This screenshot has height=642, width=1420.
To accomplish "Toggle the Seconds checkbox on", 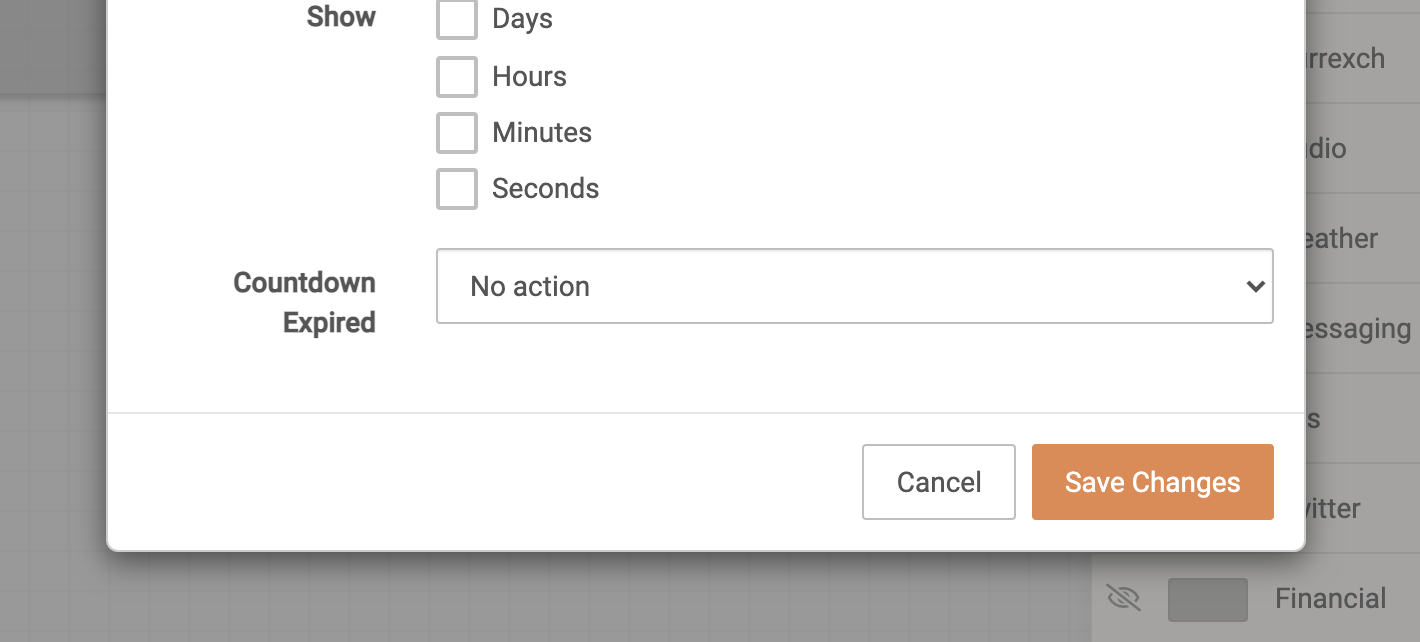I will tap(456, 188).
